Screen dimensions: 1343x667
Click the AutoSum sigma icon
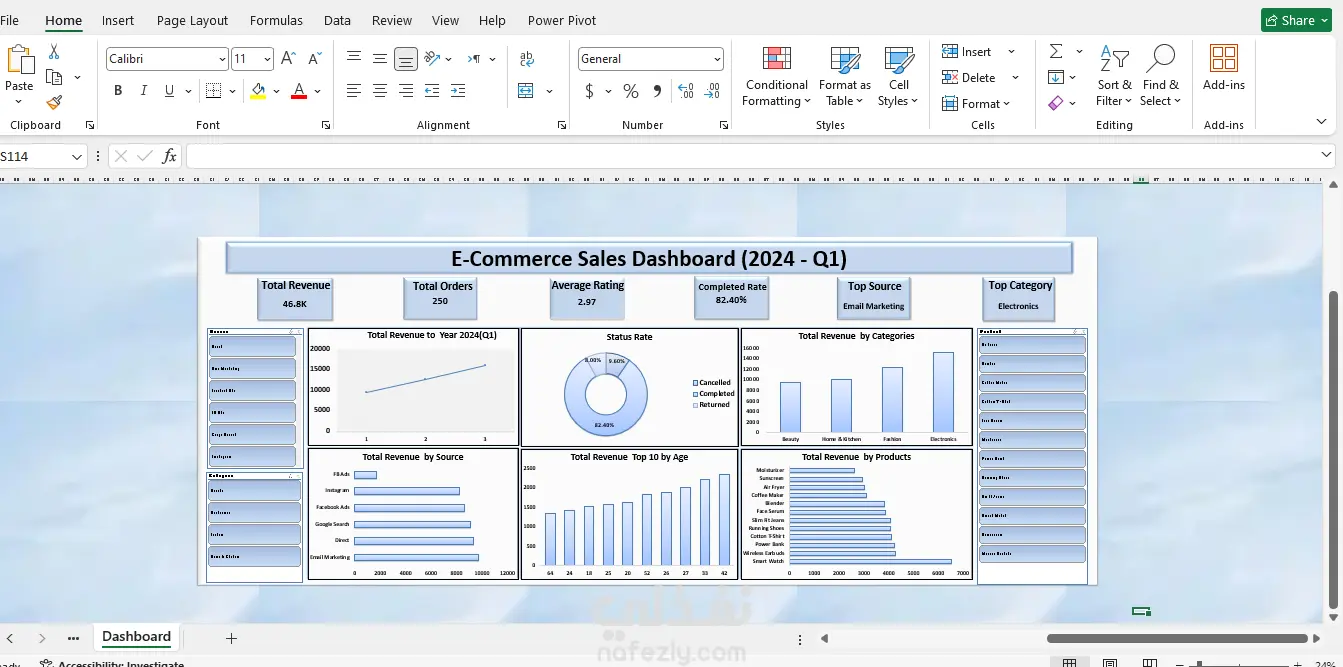(1056, 51)
